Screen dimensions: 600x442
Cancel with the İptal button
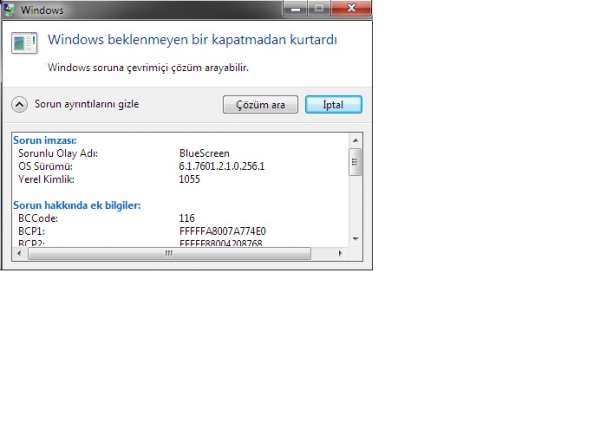coord(333,104)
